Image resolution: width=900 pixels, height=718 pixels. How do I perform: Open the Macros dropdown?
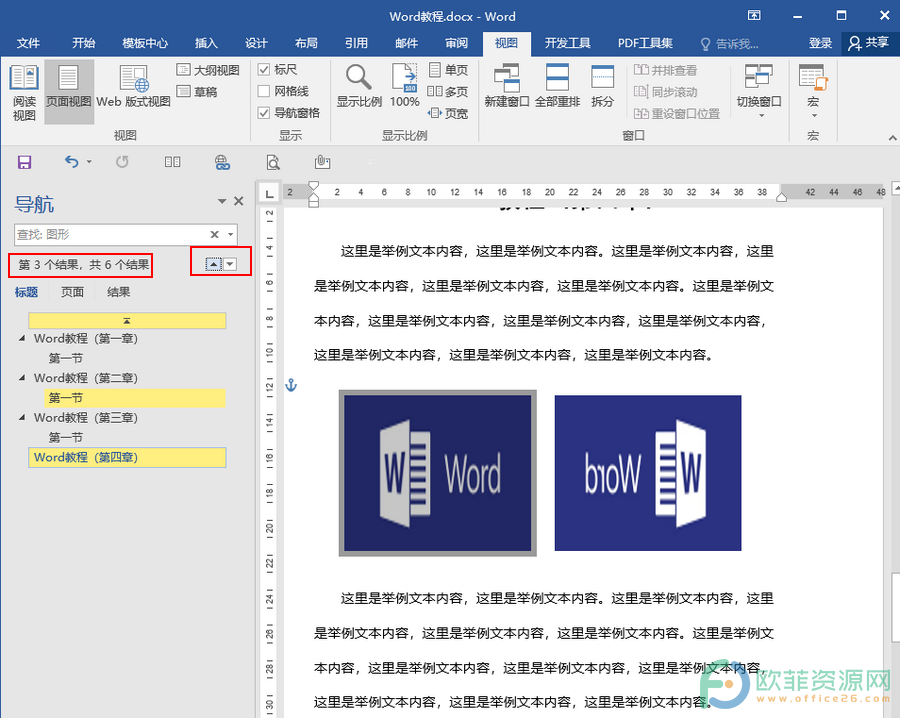click(813, 91)
